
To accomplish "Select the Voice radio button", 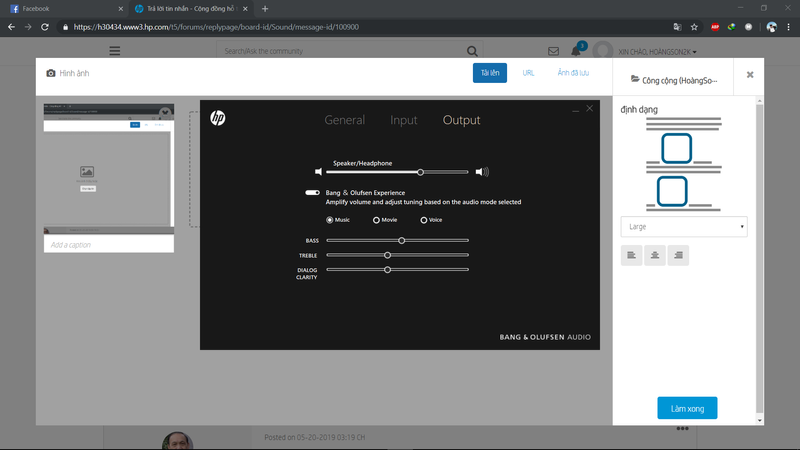I will (423, 220).
